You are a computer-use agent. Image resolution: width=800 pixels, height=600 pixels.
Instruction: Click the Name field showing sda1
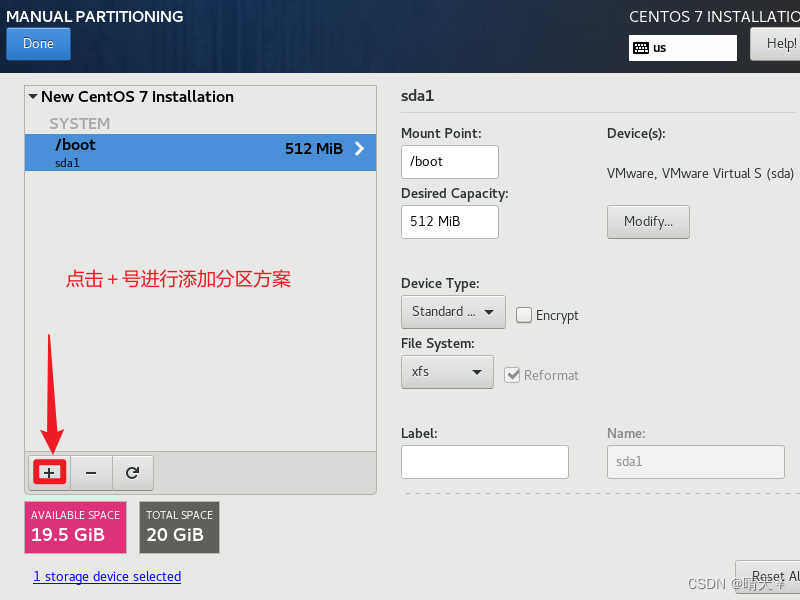[695, 462]
